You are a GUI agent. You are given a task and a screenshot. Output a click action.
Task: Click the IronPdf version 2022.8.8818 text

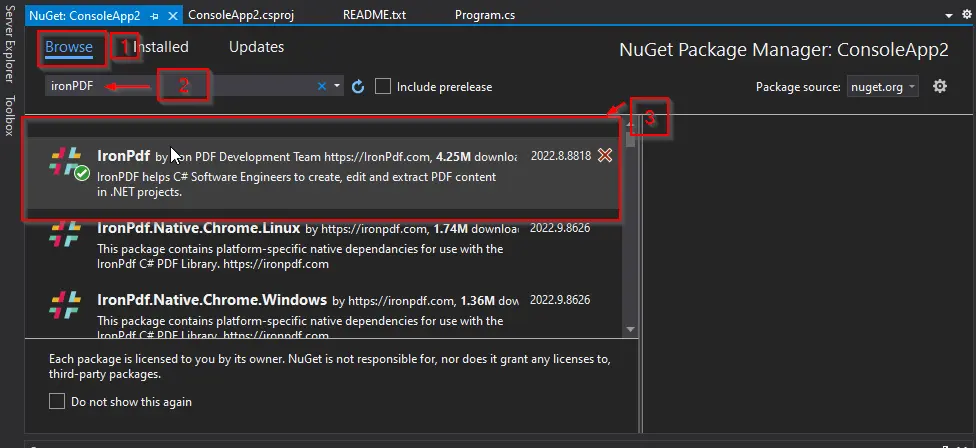(561, 156)
